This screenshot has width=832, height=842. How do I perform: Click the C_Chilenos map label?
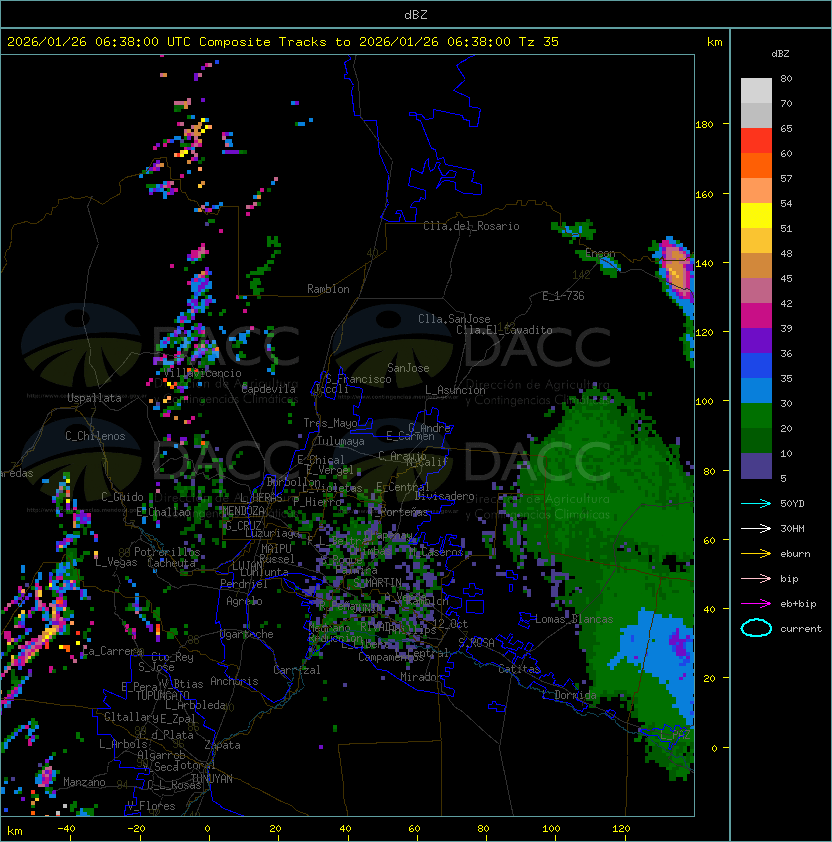[x=95, y=436]
